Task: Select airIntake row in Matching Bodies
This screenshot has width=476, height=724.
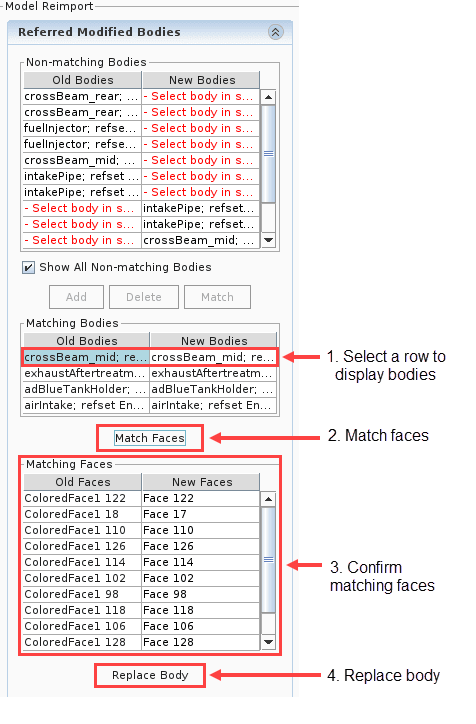Action: click(150, 405)
